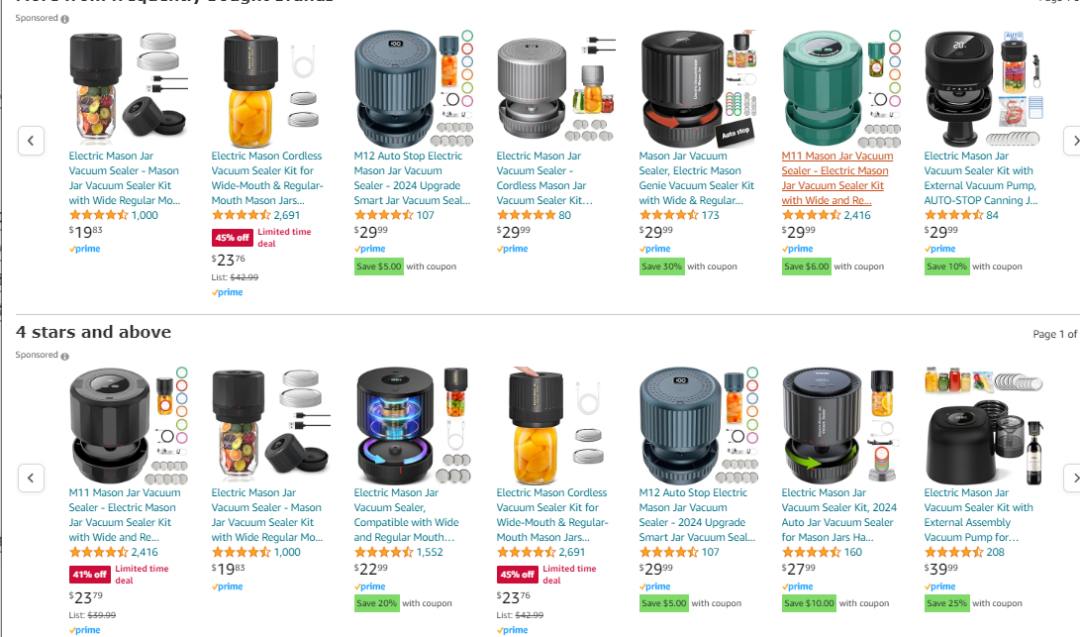
Task: Open the star rating with 1,000 reviews in top row
Action: (98, 215)
